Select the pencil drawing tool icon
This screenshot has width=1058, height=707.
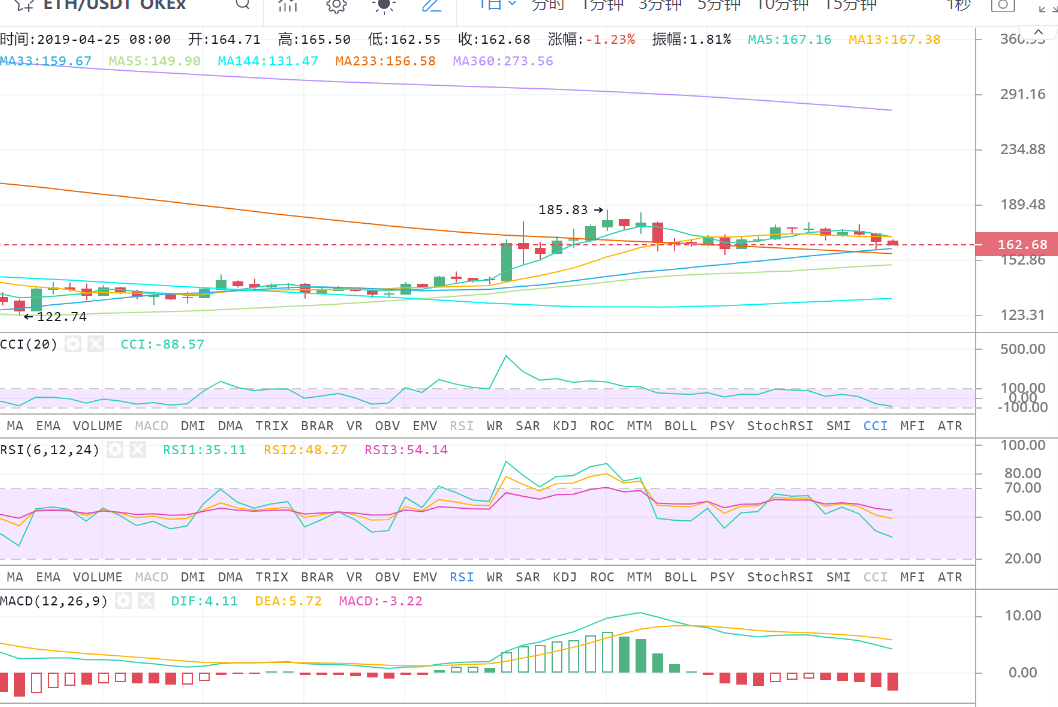coord(432,5)
